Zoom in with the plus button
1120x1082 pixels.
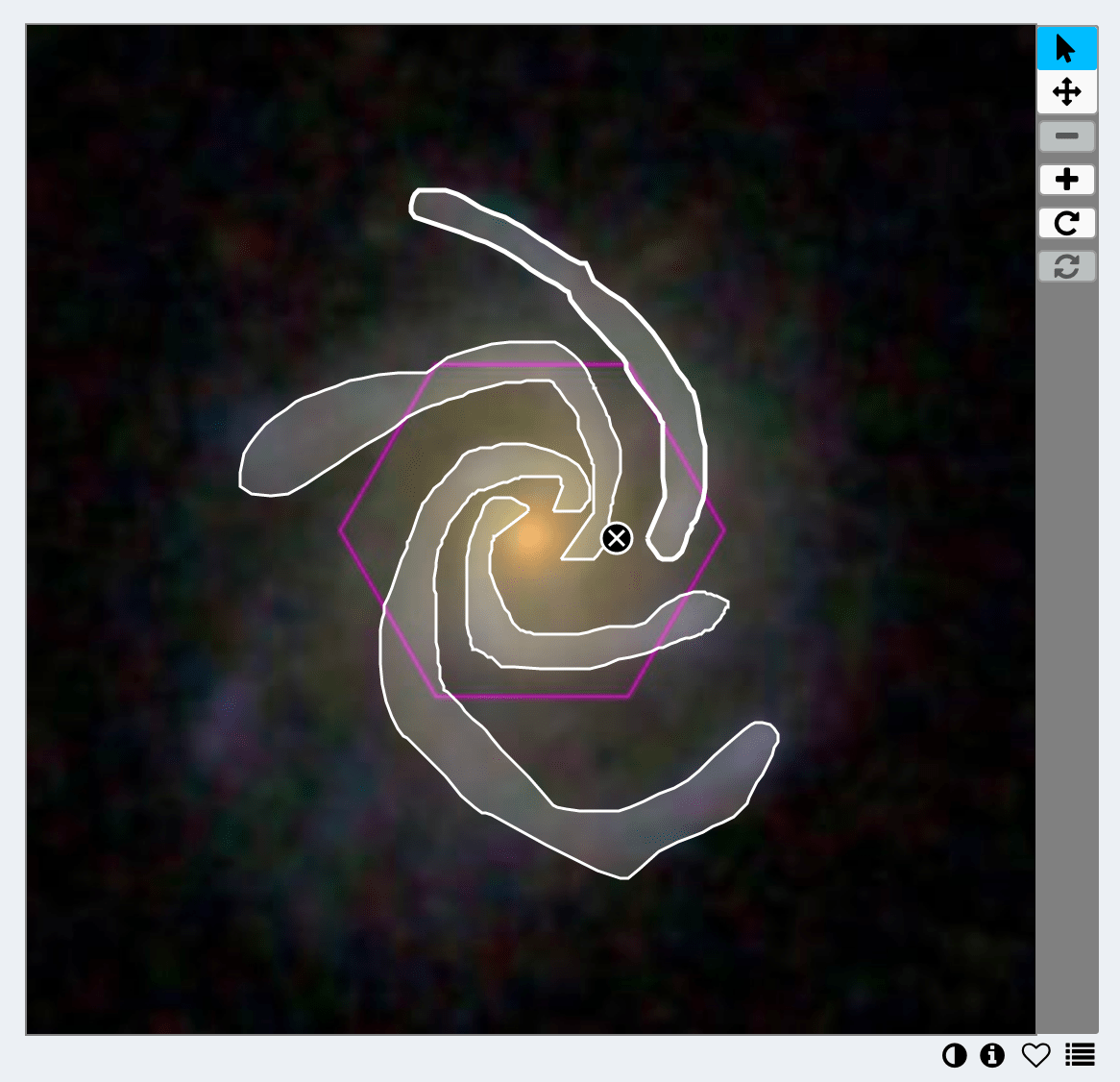tap(1066, 180)
